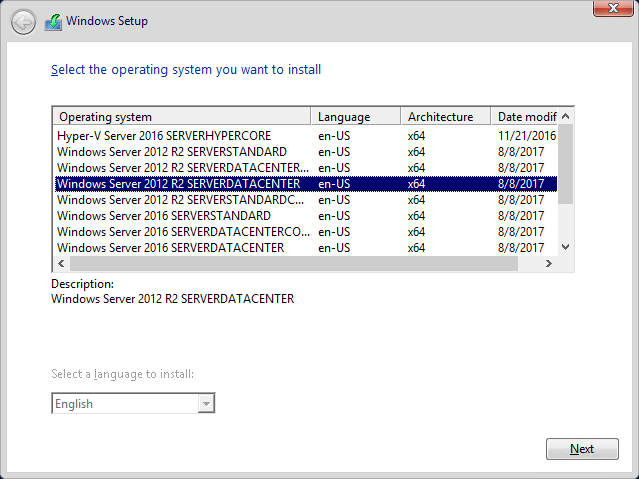Image resolution: width=639 pixels, height=479 pixels.
Task: Click horizontal scroll left arrow
Action: pyautogui.click(x=62, y=263)
